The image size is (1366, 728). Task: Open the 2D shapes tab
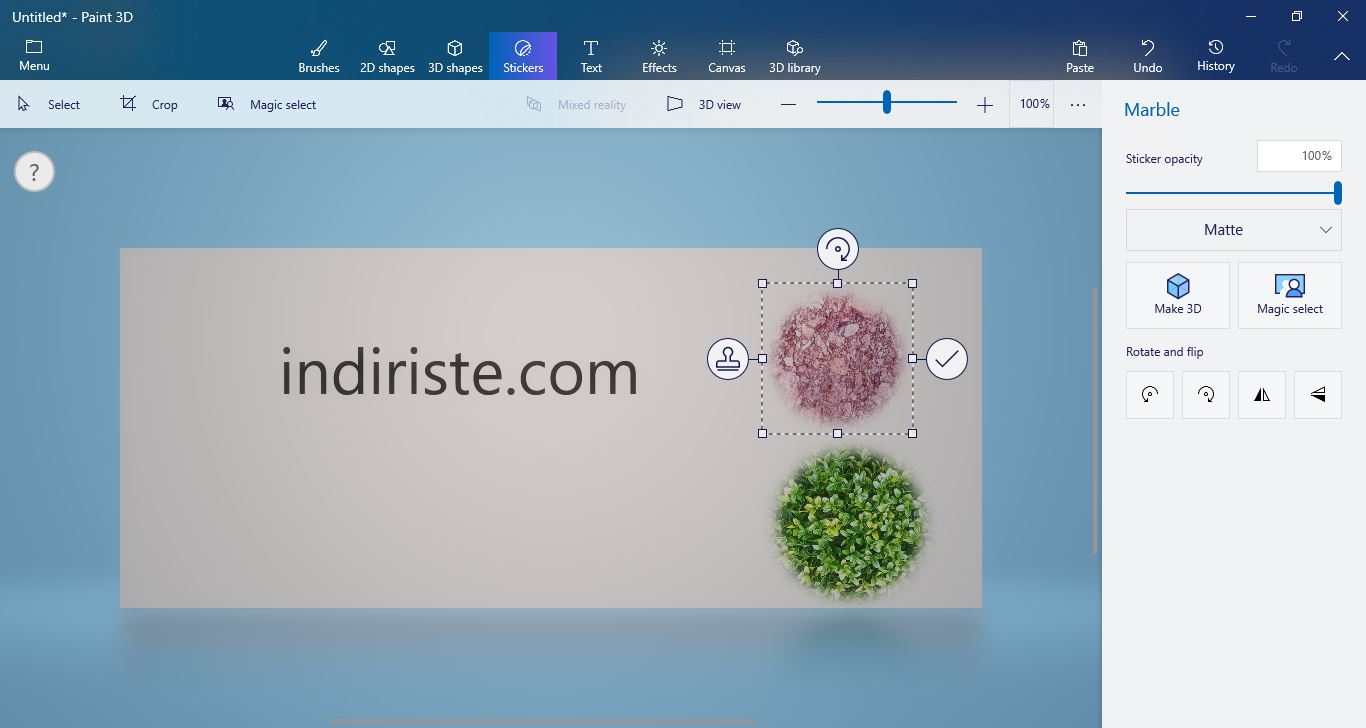click(x=387, y=56)
